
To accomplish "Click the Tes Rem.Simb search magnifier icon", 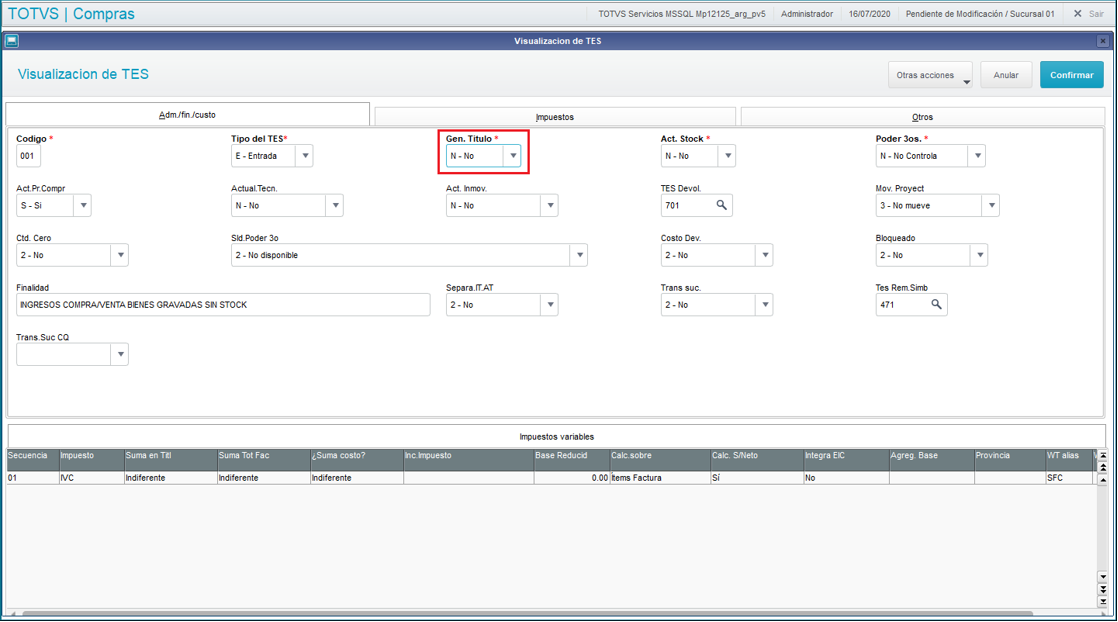I will point(936,305).
